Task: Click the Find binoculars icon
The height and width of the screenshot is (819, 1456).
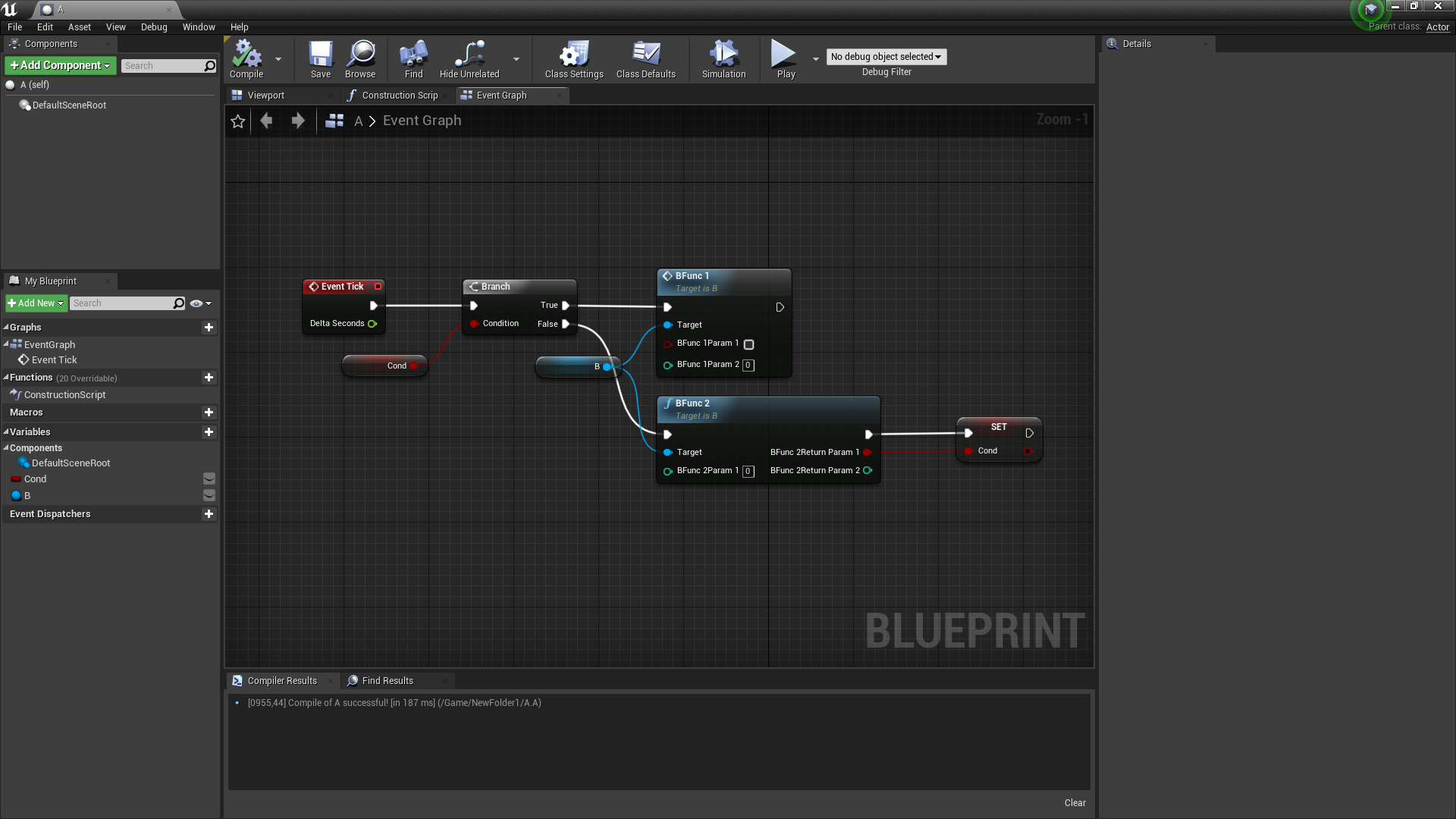Action: click(413, 55)
